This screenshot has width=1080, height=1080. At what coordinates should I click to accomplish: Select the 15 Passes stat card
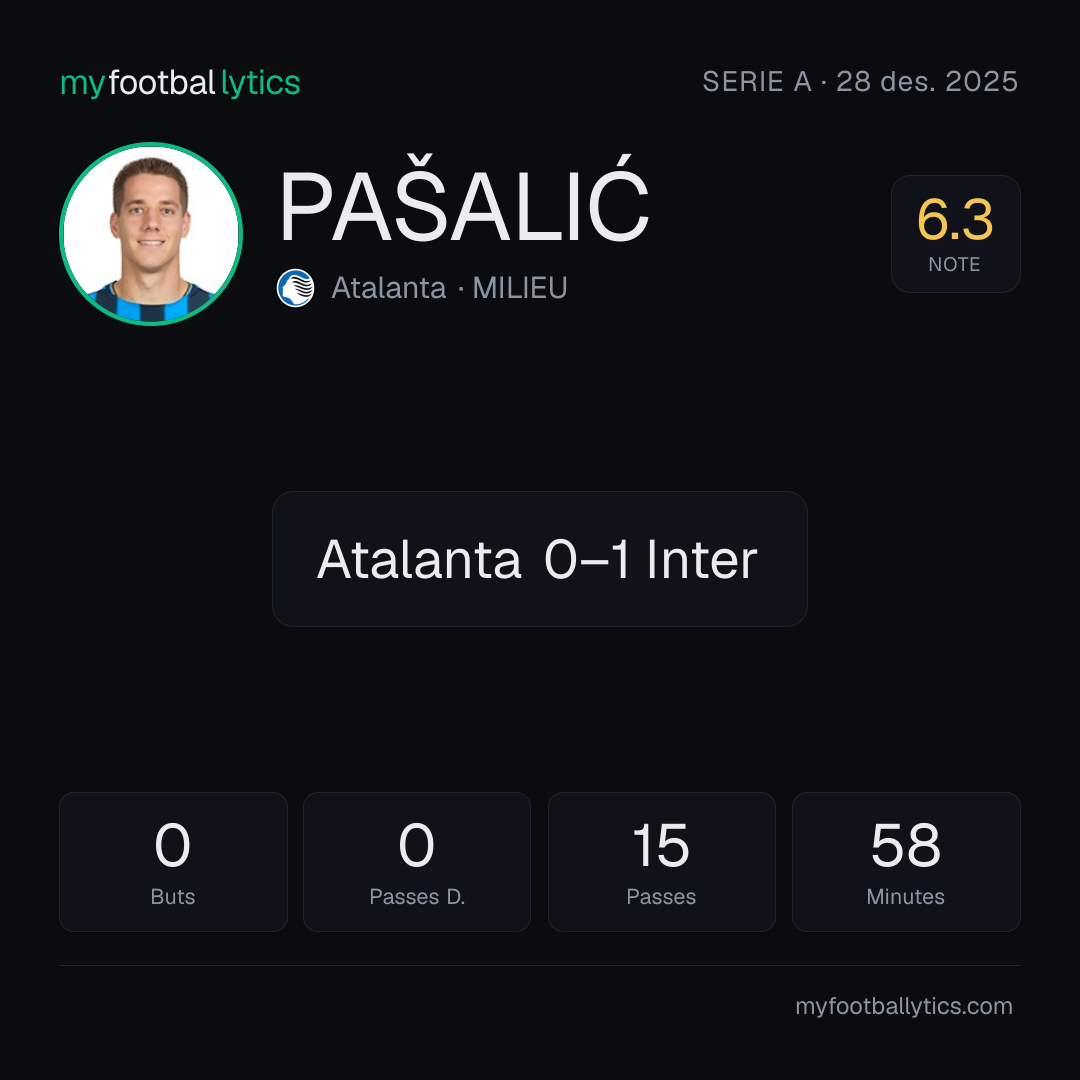click(661, 862)
